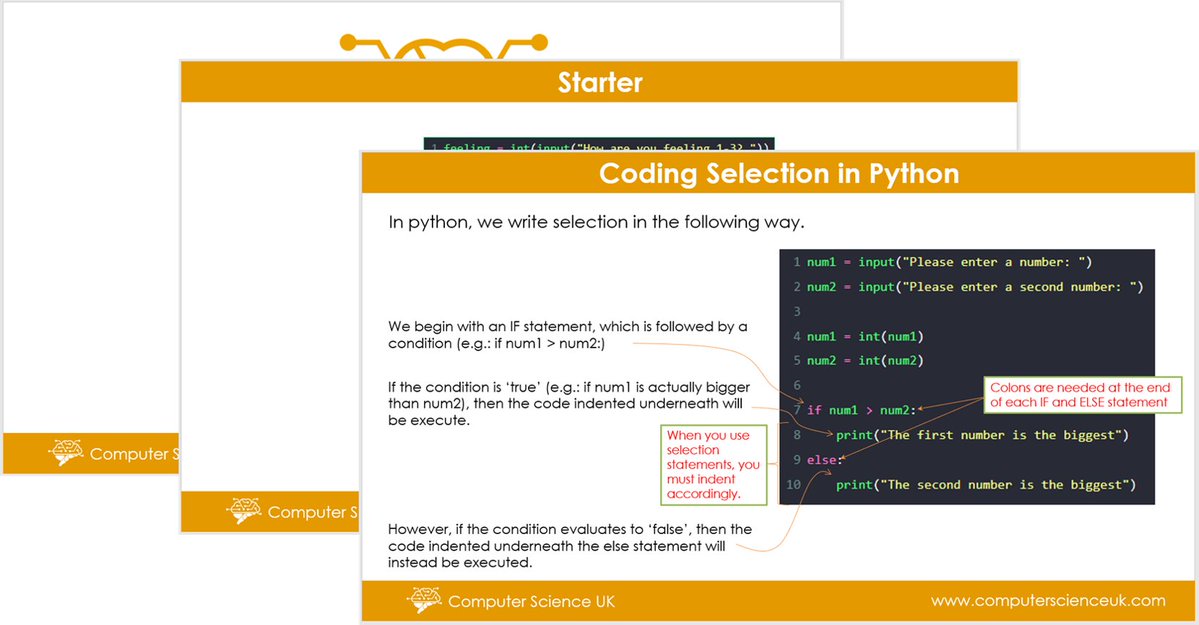
Task: Select the bee logo on the leftmost slide footer
Action: point(66,452)
